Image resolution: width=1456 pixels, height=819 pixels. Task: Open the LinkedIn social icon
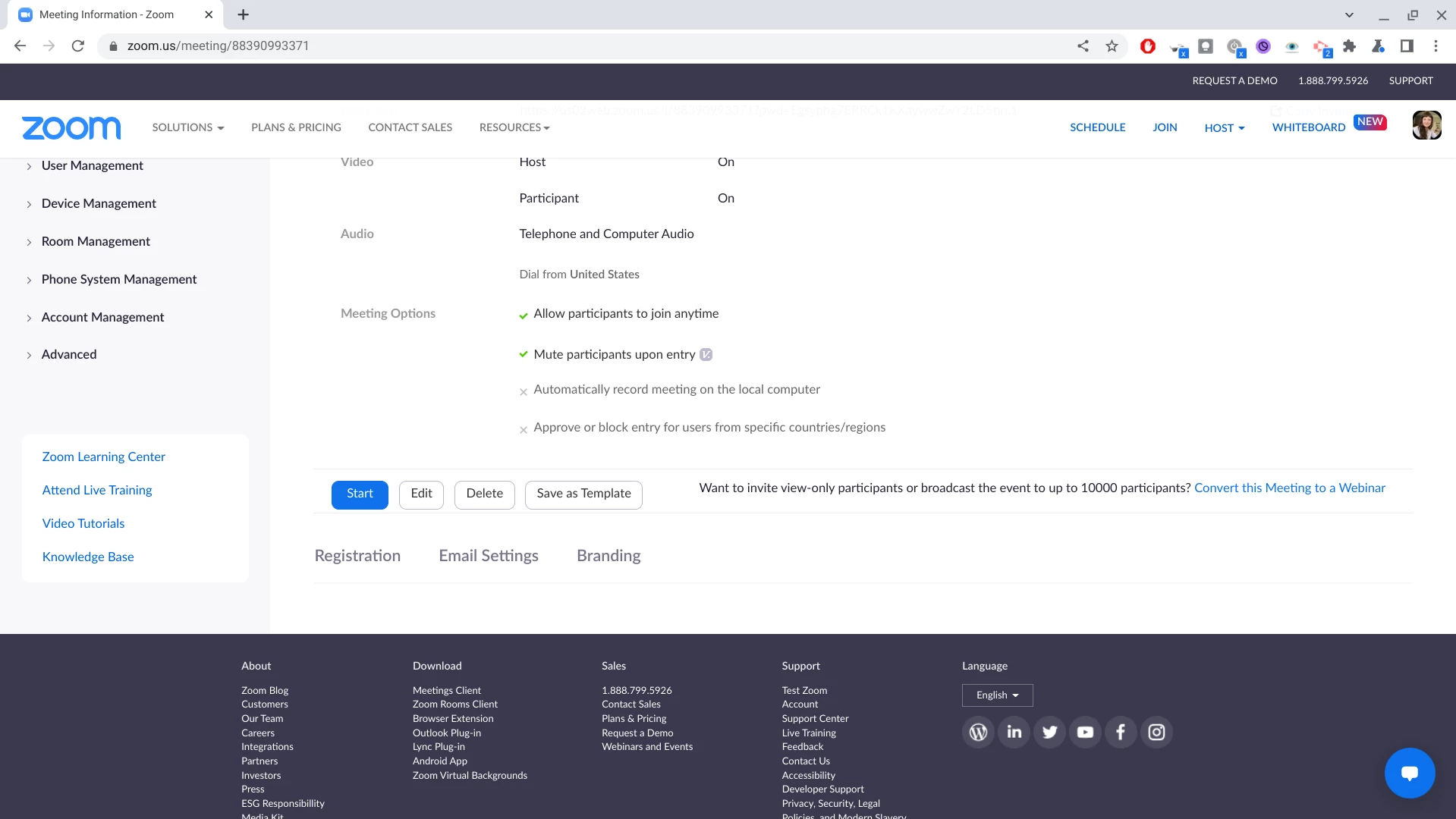coord(1014,732)
